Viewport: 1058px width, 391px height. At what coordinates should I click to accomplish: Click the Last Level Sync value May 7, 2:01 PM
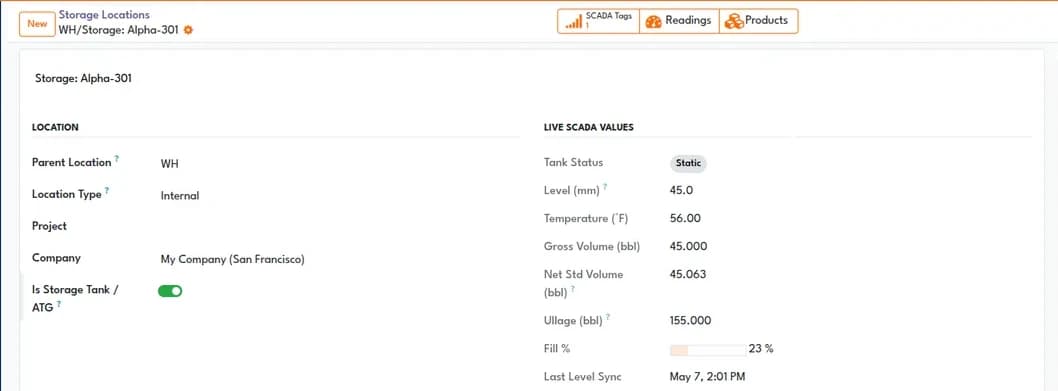707,377
